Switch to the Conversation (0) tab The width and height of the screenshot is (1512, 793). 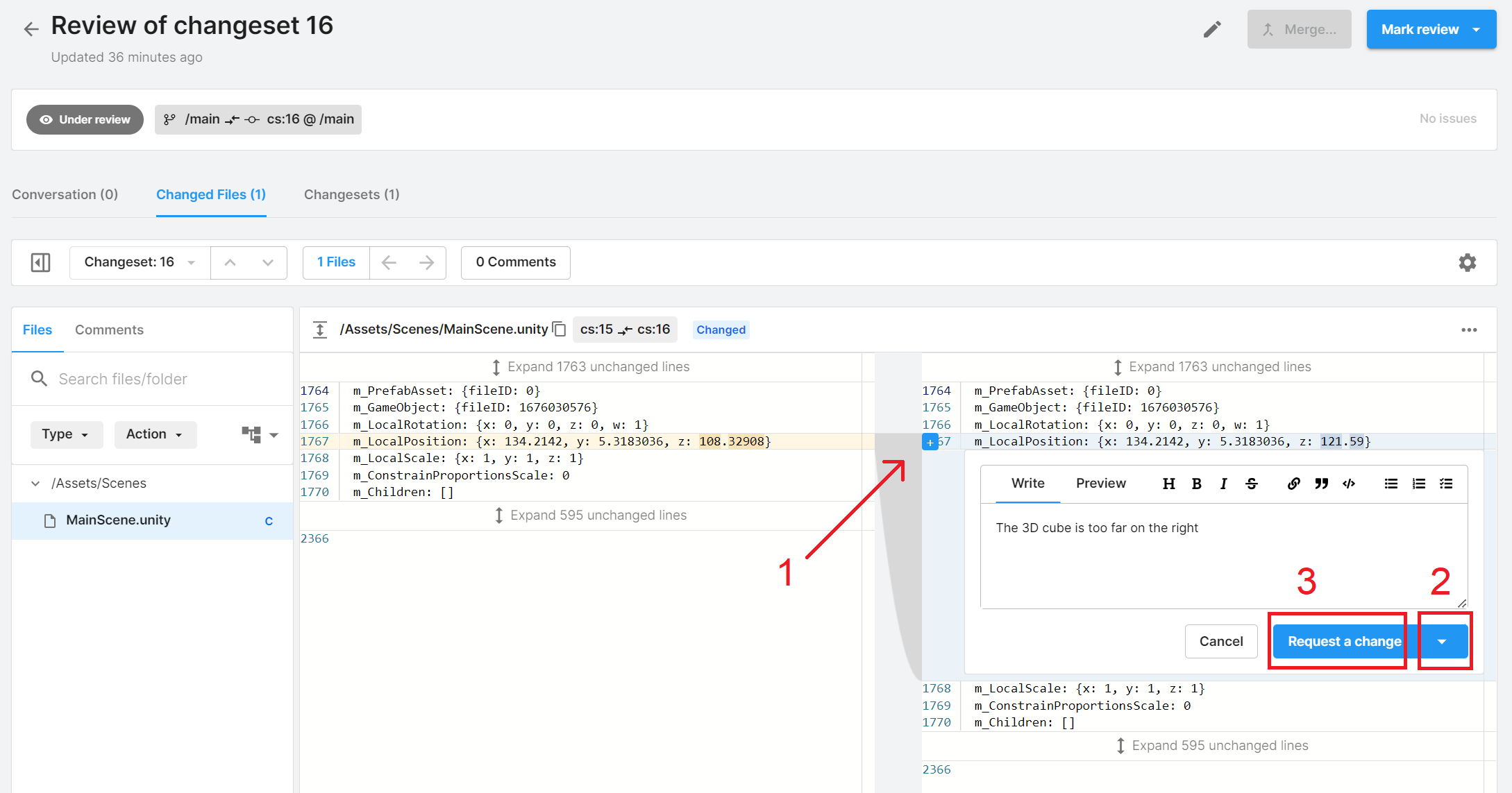click(65, 194)
